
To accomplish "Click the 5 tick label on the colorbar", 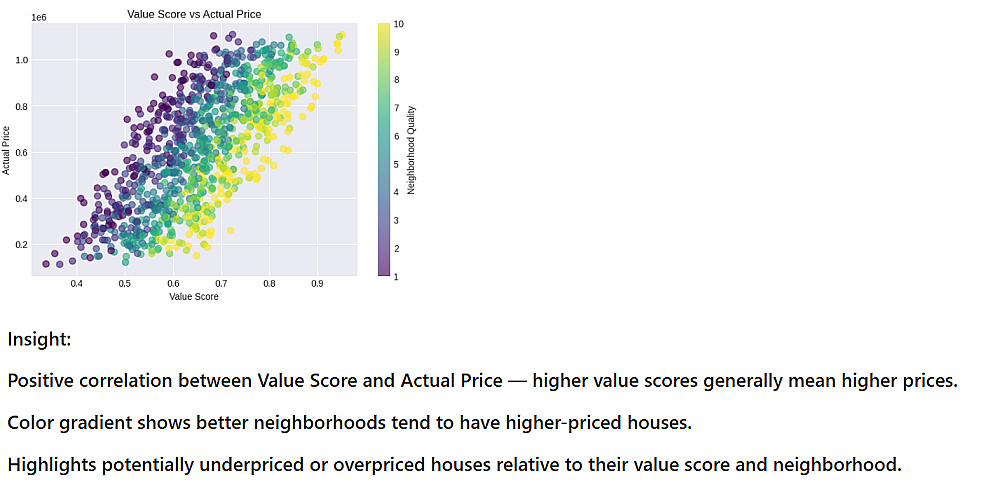I will pos(397,164).
